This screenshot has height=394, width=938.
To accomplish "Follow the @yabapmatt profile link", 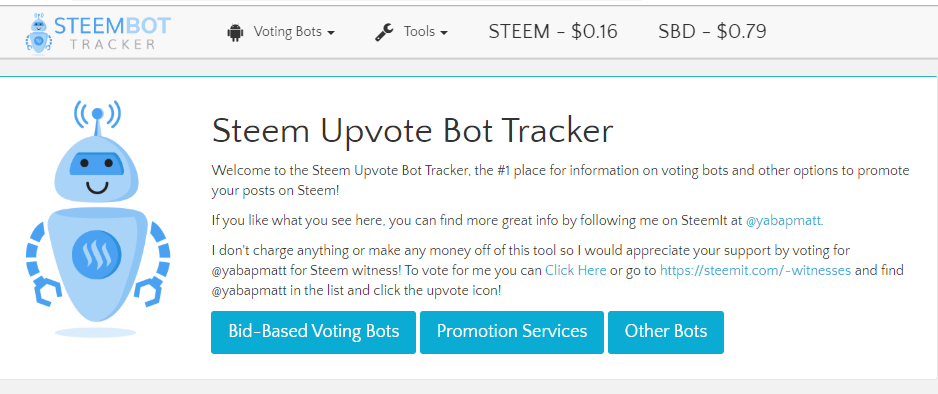I will pyautogui.click(x=784, y=221).
